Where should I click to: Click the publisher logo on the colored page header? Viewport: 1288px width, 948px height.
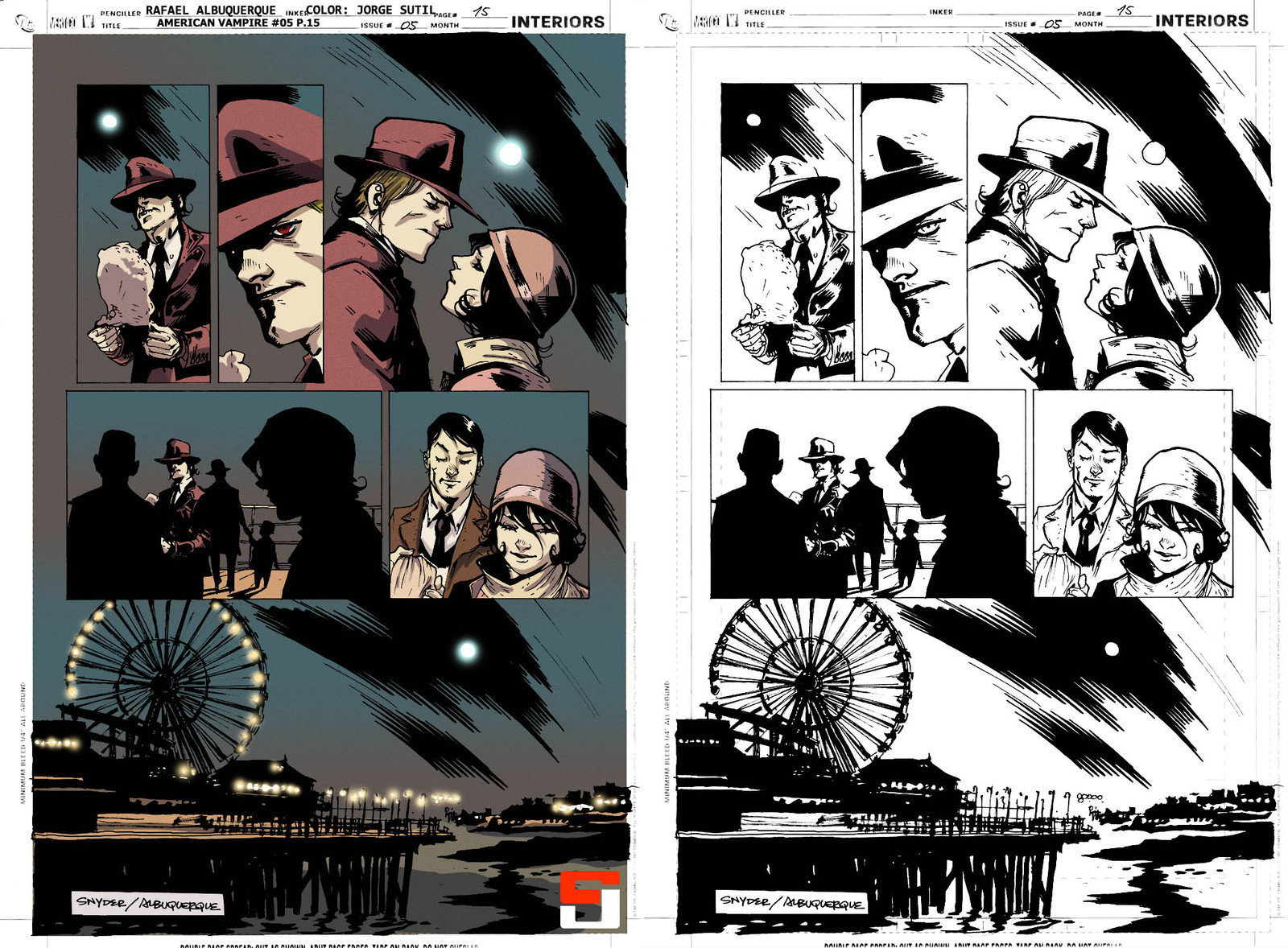coord(27,23)
